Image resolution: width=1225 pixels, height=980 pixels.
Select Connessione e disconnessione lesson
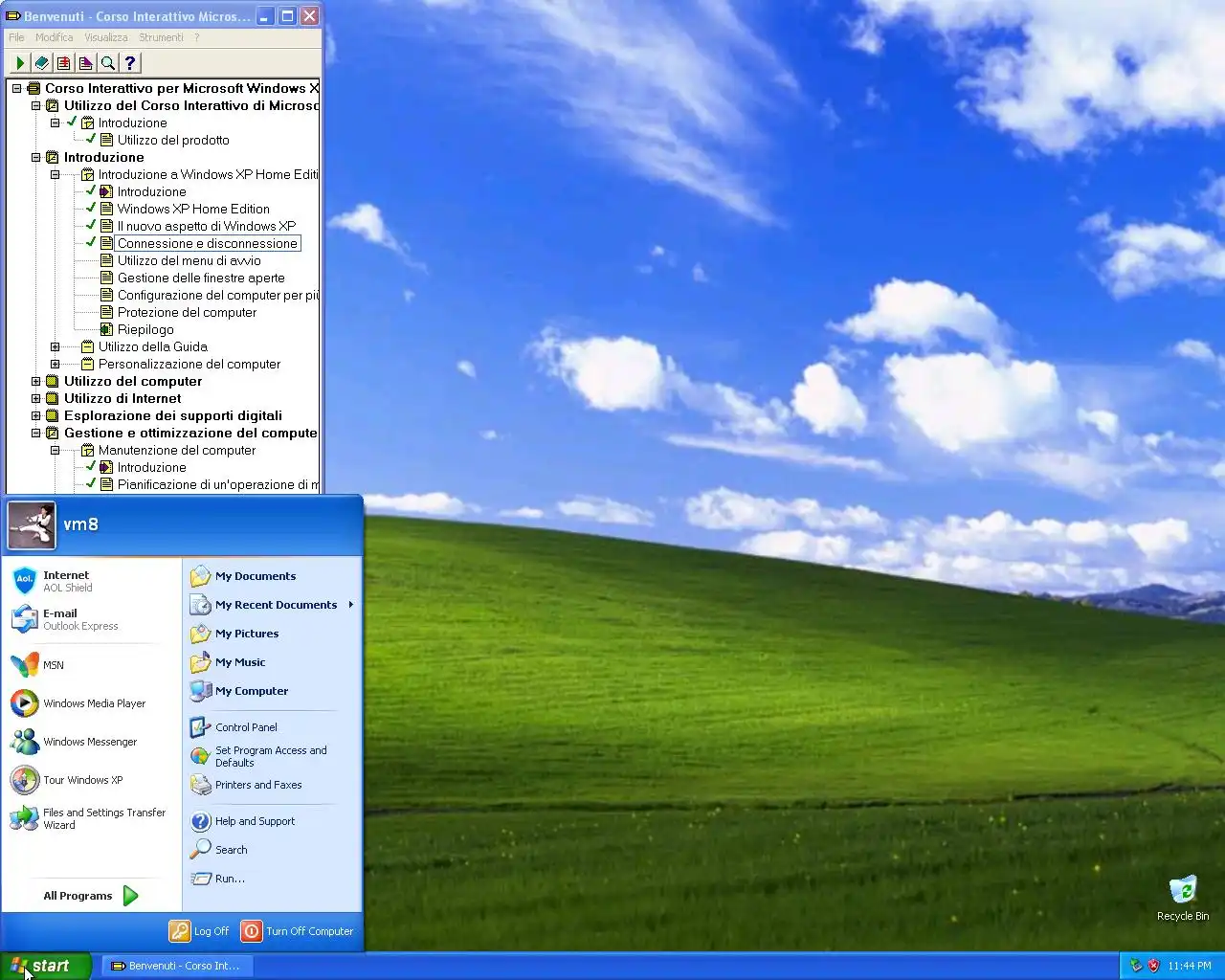tap(207, 243)
